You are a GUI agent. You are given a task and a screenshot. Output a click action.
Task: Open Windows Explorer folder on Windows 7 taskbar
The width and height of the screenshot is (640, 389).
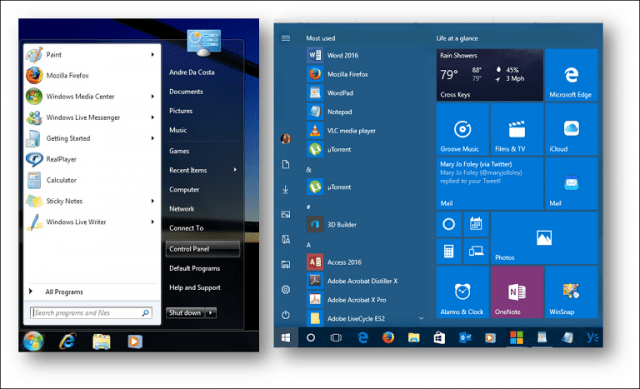tap(101, 341)
